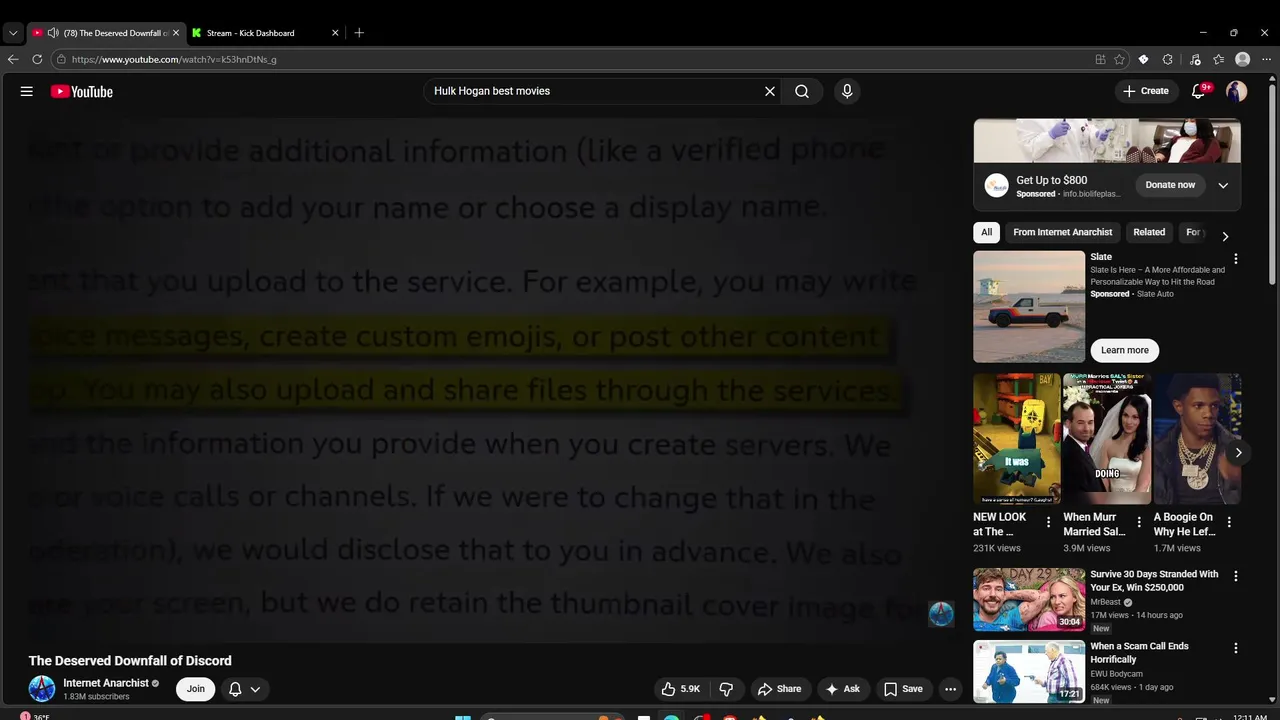1280x720 pixels.
Task: Clear the search box text
Action: 770,91
